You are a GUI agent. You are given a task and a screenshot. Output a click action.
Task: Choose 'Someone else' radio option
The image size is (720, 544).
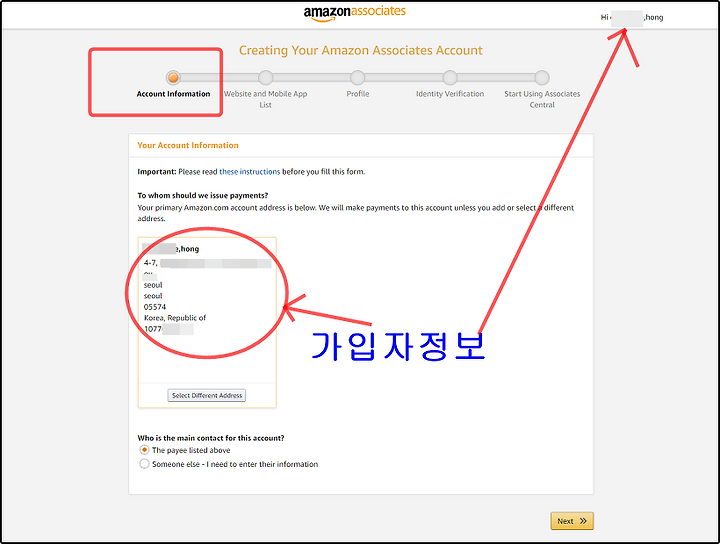pos(144,464)
